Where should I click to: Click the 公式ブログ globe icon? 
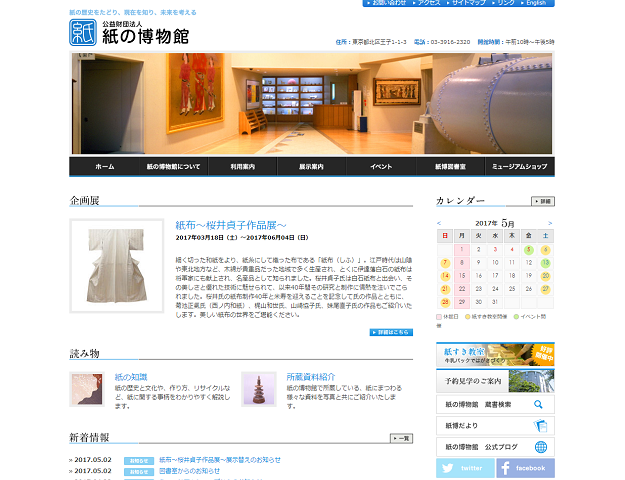540,447
